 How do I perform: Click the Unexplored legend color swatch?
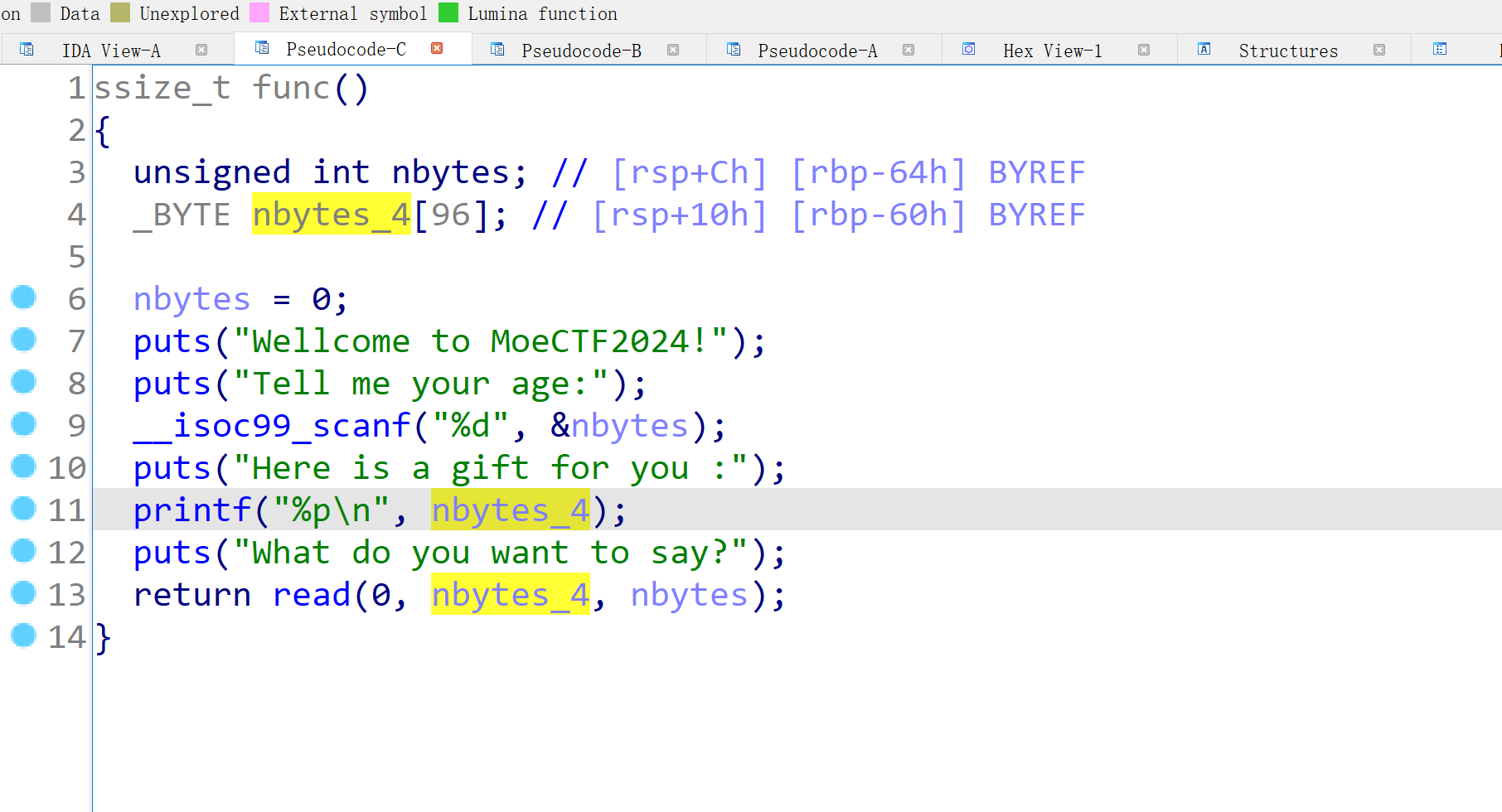120,12
